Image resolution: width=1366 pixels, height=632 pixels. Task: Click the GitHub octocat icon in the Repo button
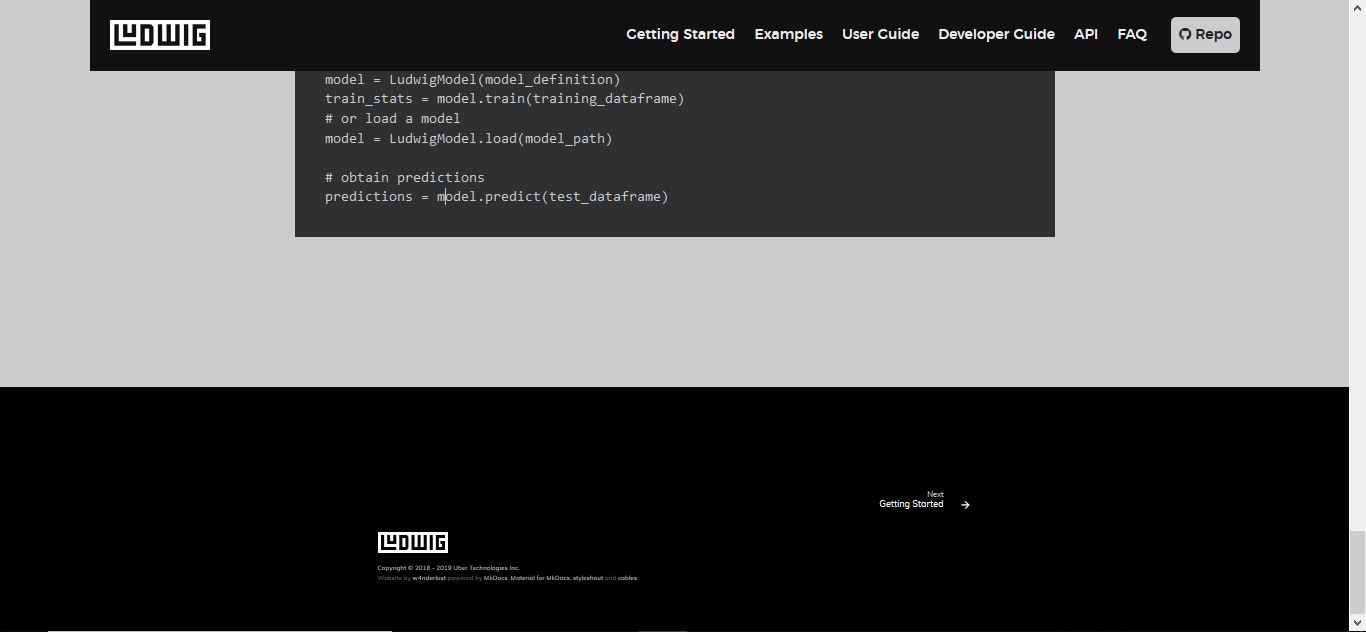tap(1184, 34)
